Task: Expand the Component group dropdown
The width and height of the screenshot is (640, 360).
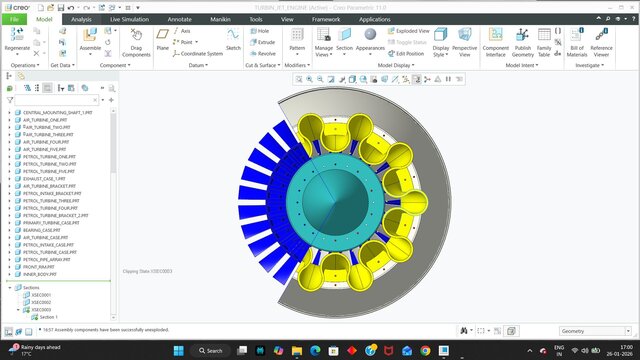Action: coord(115,65)
